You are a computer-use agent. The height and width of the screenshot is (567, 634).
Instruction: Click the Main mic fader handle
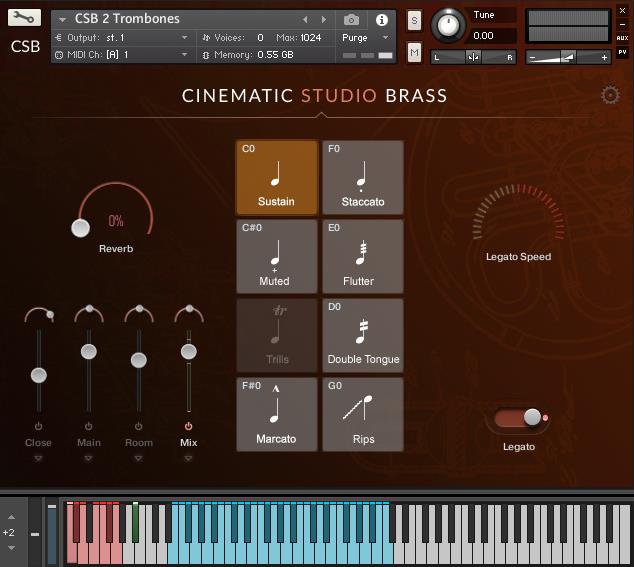coord(88,351)
